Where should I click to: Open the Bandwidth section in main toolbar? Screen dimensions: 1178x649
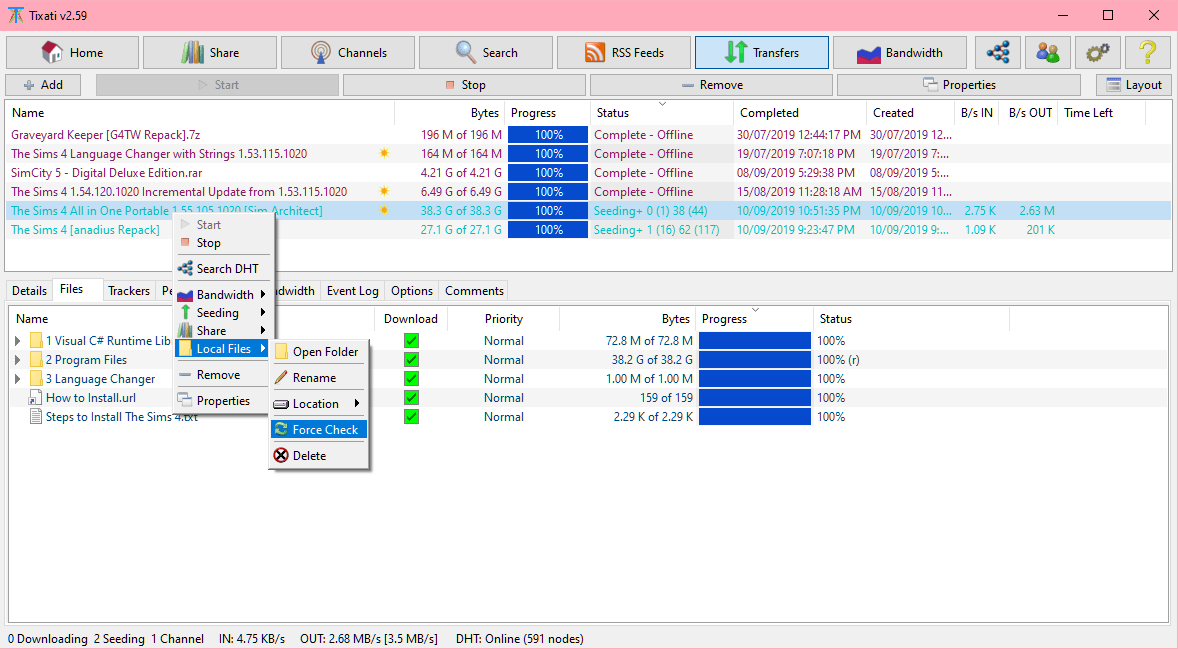(x=899, y=53)
